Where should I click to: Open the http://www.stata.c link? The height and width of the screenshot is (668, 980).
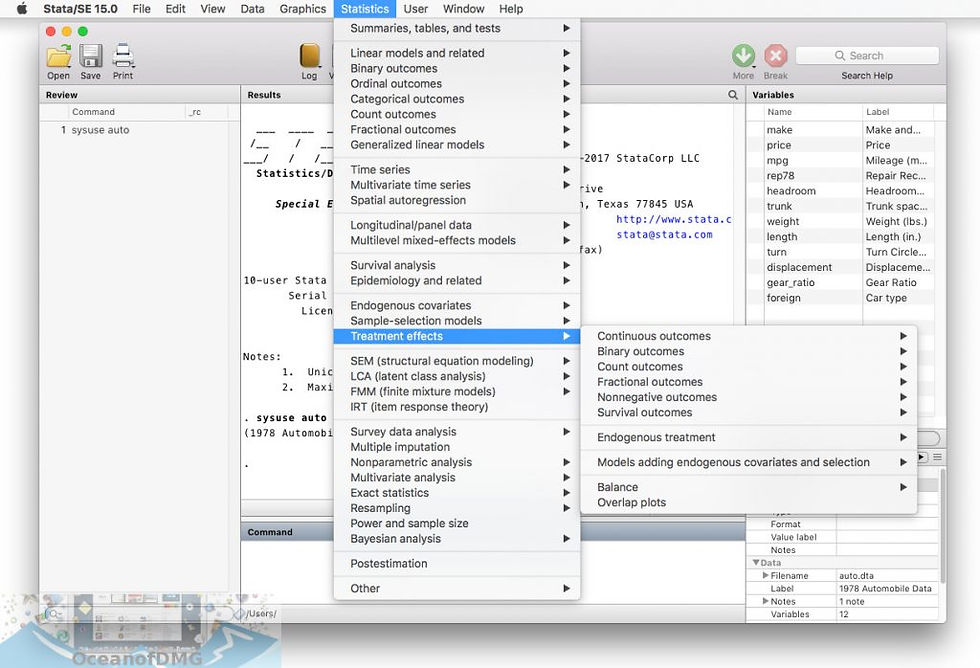(x=673, y=219)
